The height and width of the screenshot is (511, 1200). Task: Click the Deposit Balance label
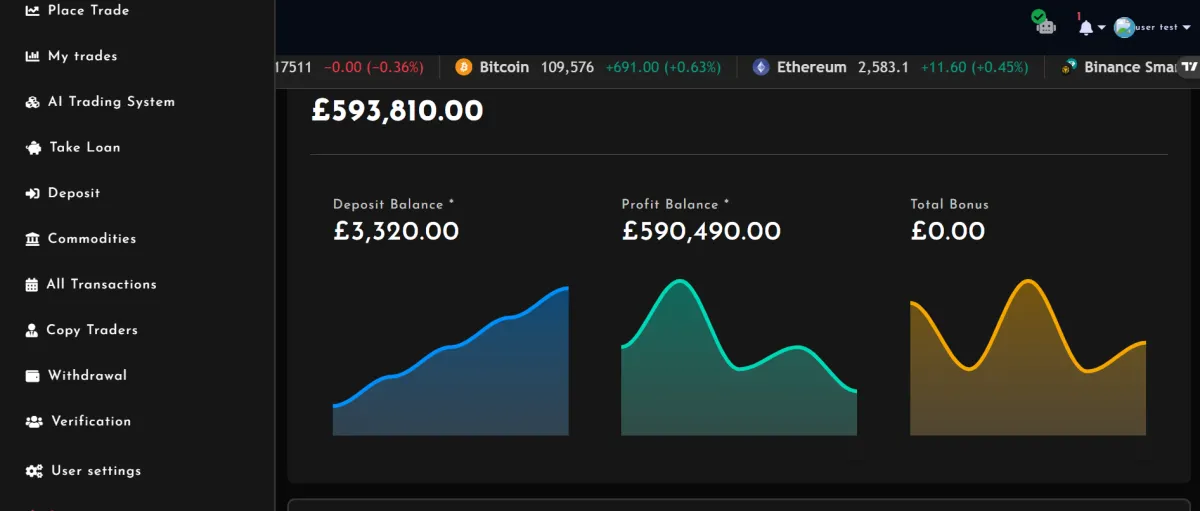[393, 204]
